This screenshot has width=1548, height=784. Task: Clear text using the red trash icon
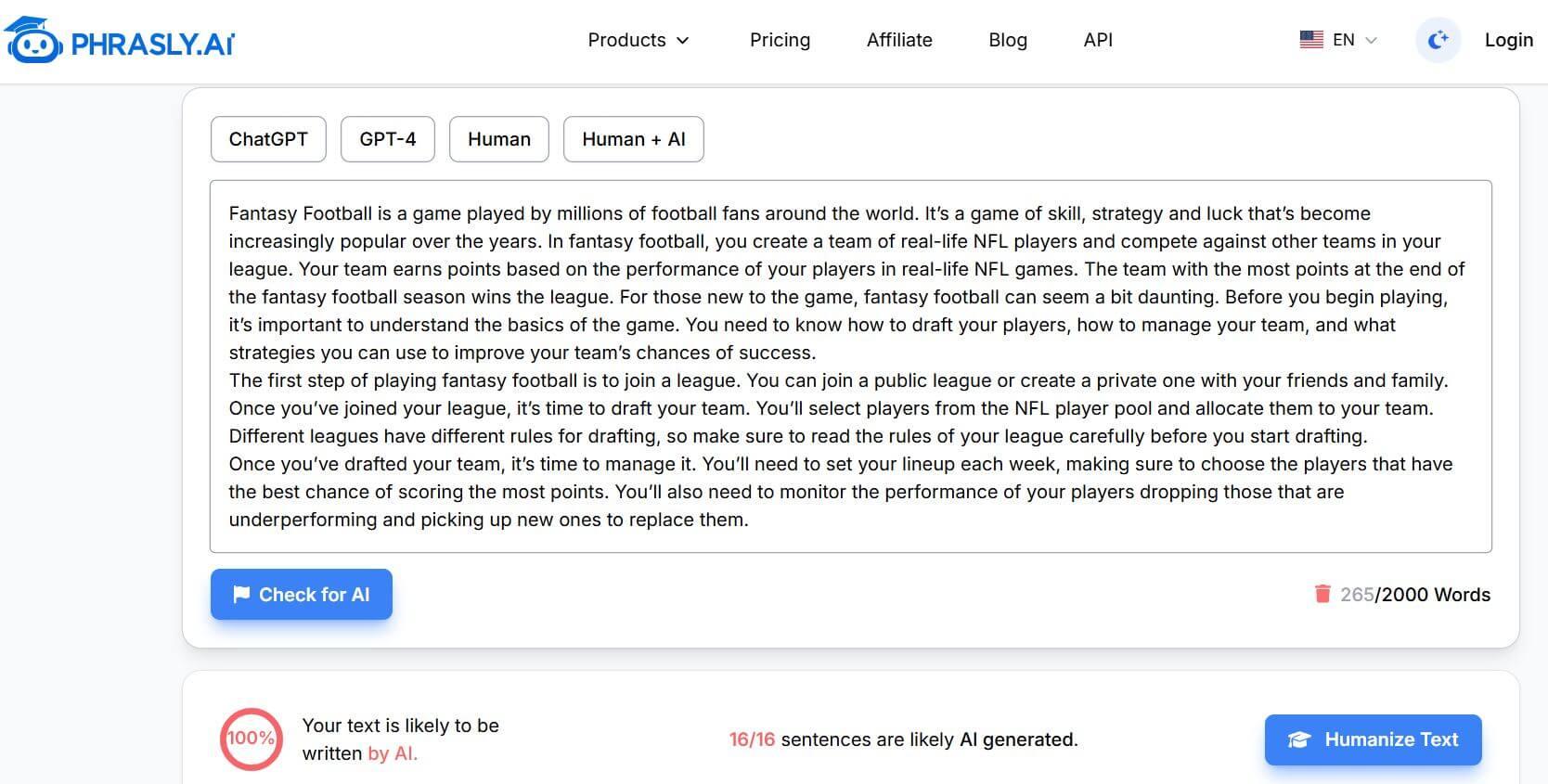coord(1322,594)
